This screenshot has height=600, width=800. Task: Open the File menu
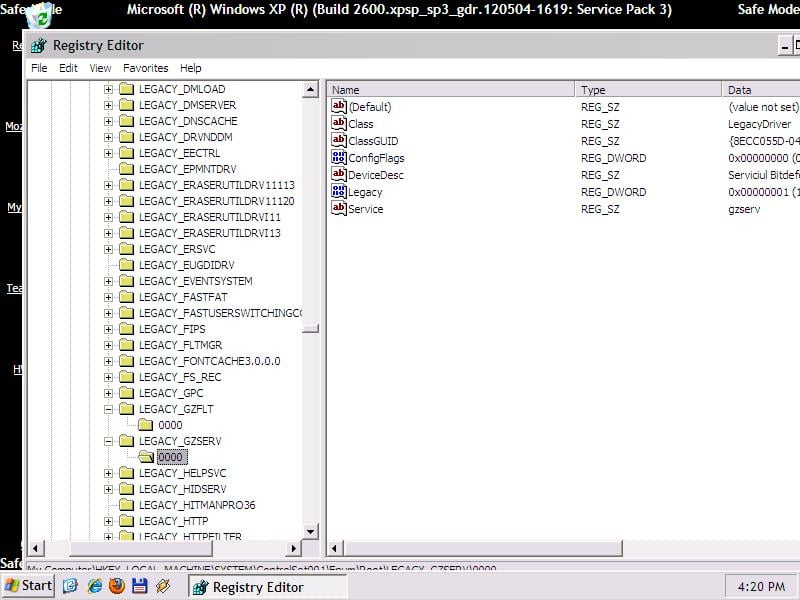pos(39,68)
